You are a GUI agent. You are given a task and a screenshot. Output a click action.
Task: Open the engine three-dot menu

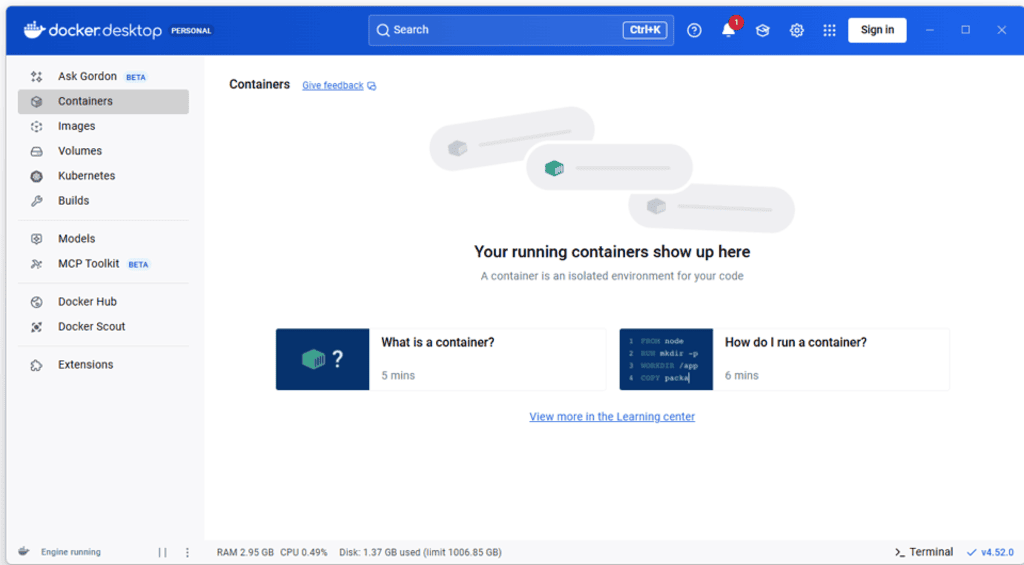coord(187,552)
